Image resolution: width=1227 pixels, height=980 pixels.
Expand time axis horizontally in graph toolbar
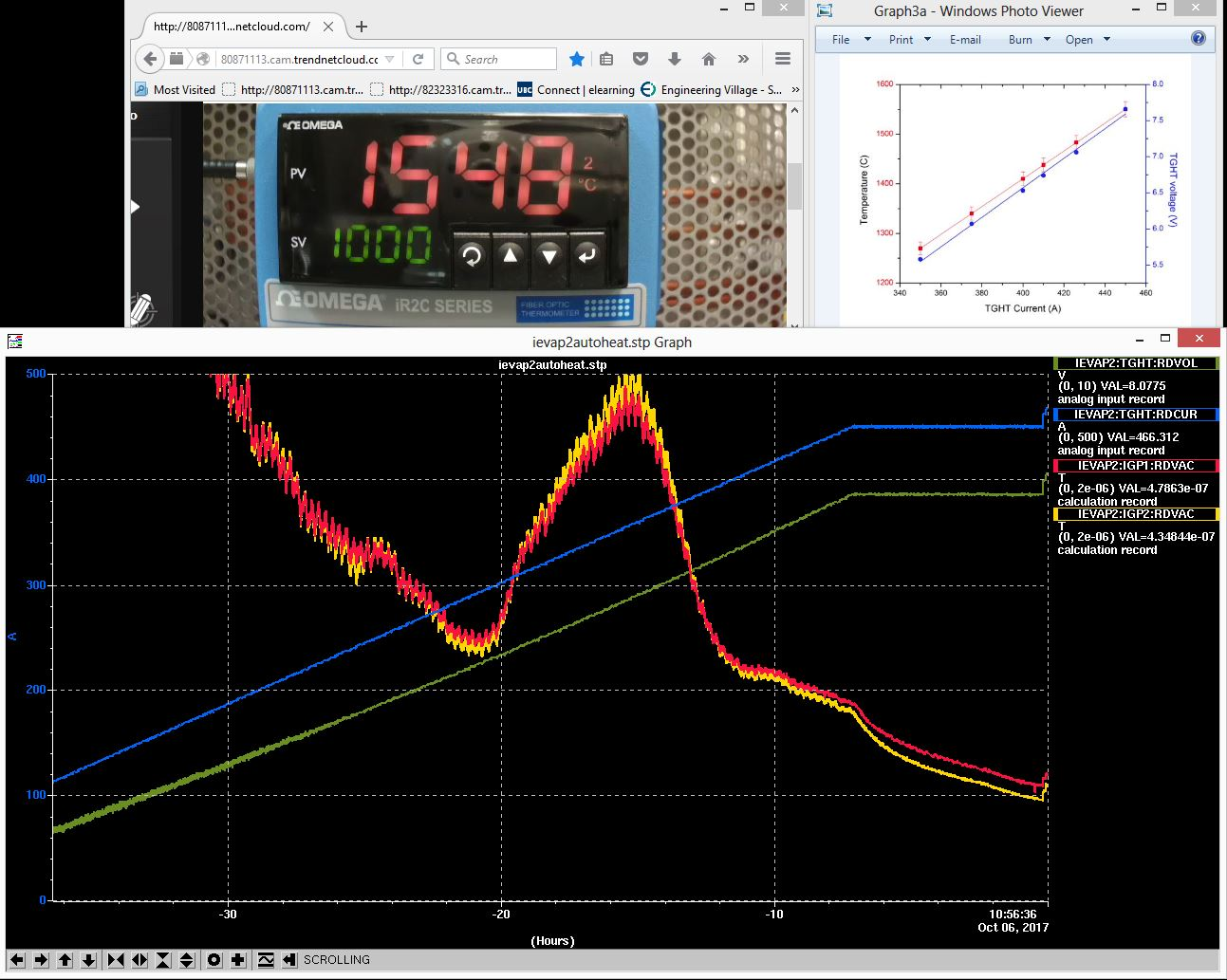click(139, 960)
